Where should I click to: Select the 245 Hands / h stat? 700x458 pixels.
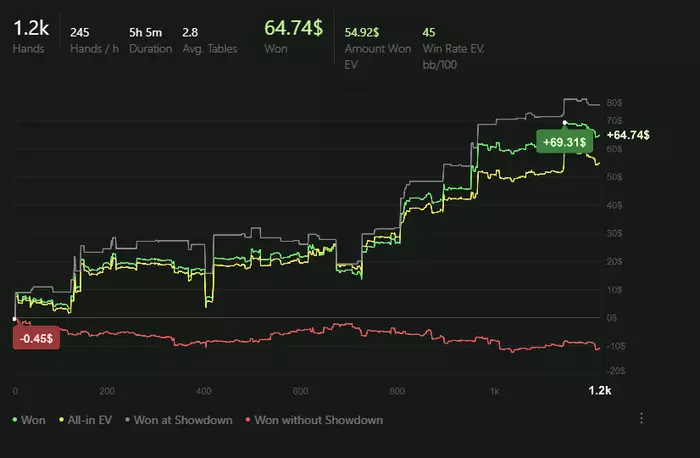click(94, 40)
